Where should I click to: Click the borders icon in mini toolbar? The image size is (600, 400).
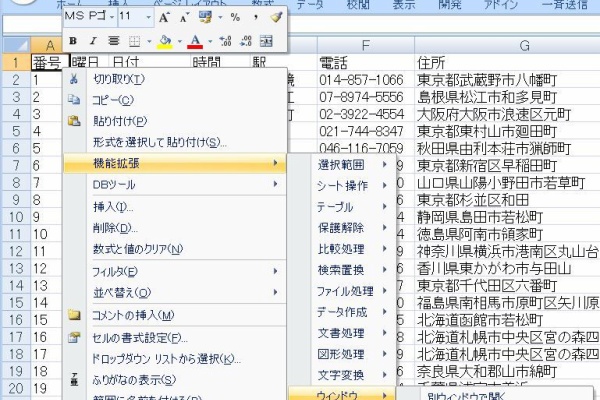tap(134, 41)
